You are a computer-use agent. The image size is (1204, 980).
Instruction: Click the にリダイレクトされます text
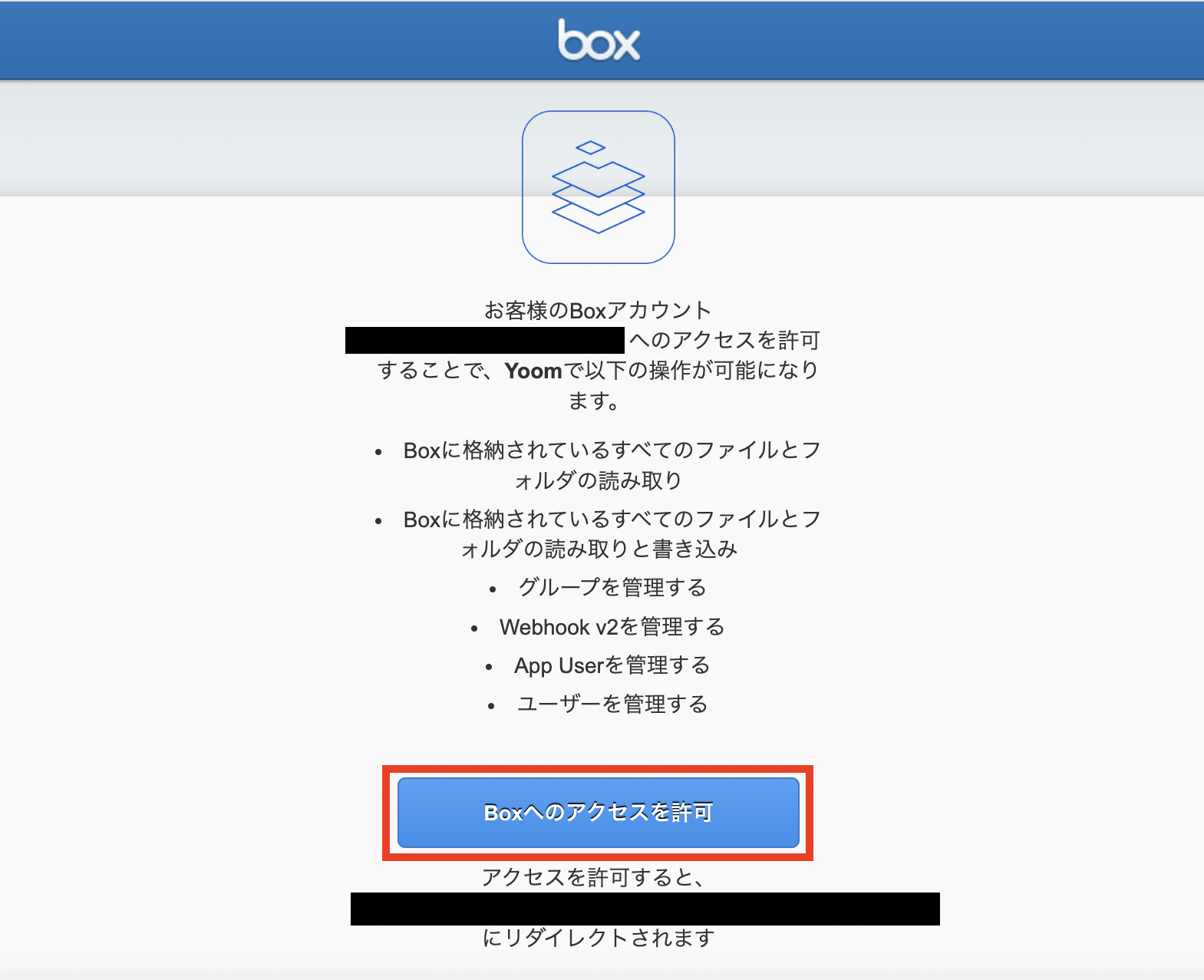coord(599,938)
